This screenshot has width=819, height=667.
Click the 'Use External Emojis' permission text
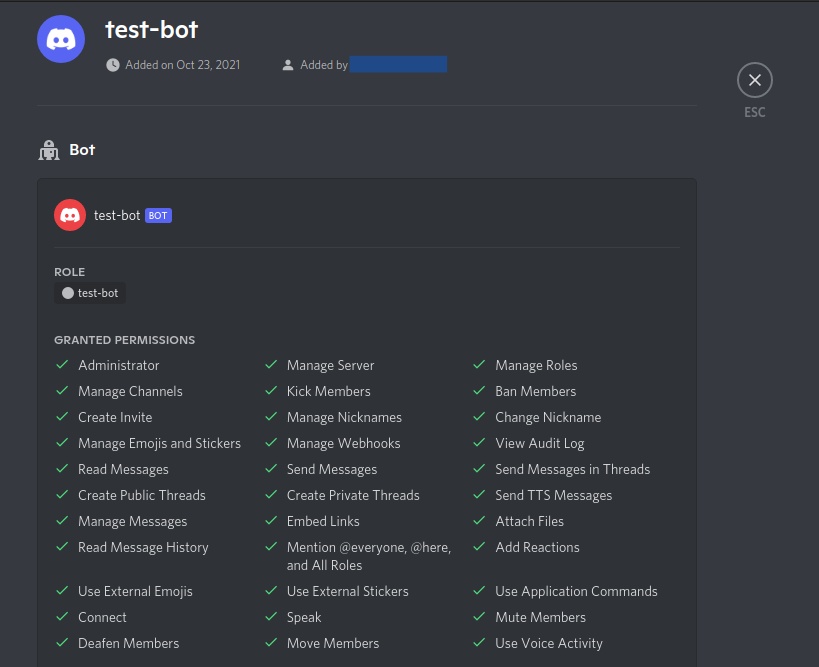[x=135, y=591]
